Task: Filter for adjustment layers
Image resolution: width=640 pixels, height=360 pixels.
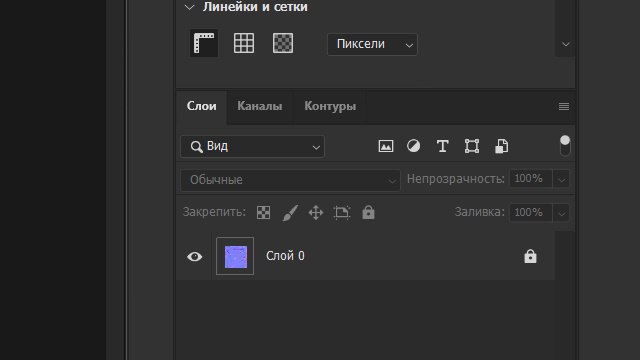Action: point(413,146)
